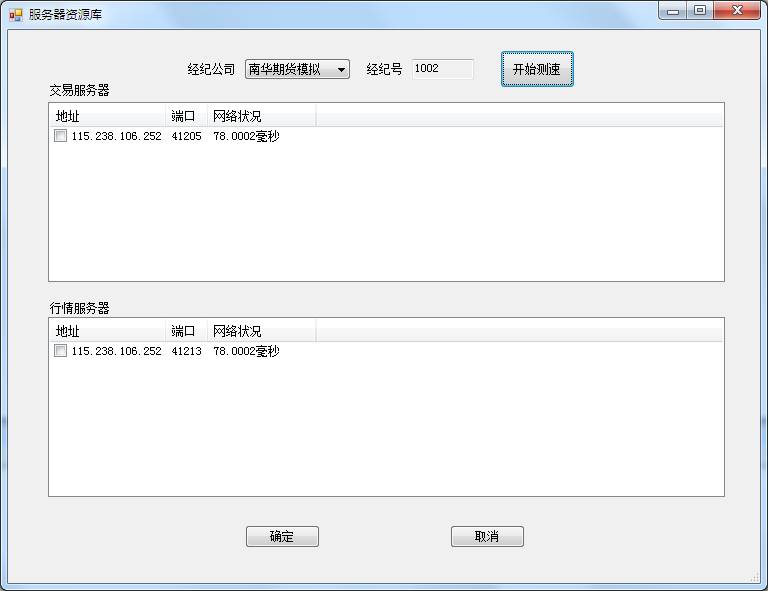Click the 78.0002毫秒 value in the 行情服务器 list
The image size is (768, 591).
(246, 351)
